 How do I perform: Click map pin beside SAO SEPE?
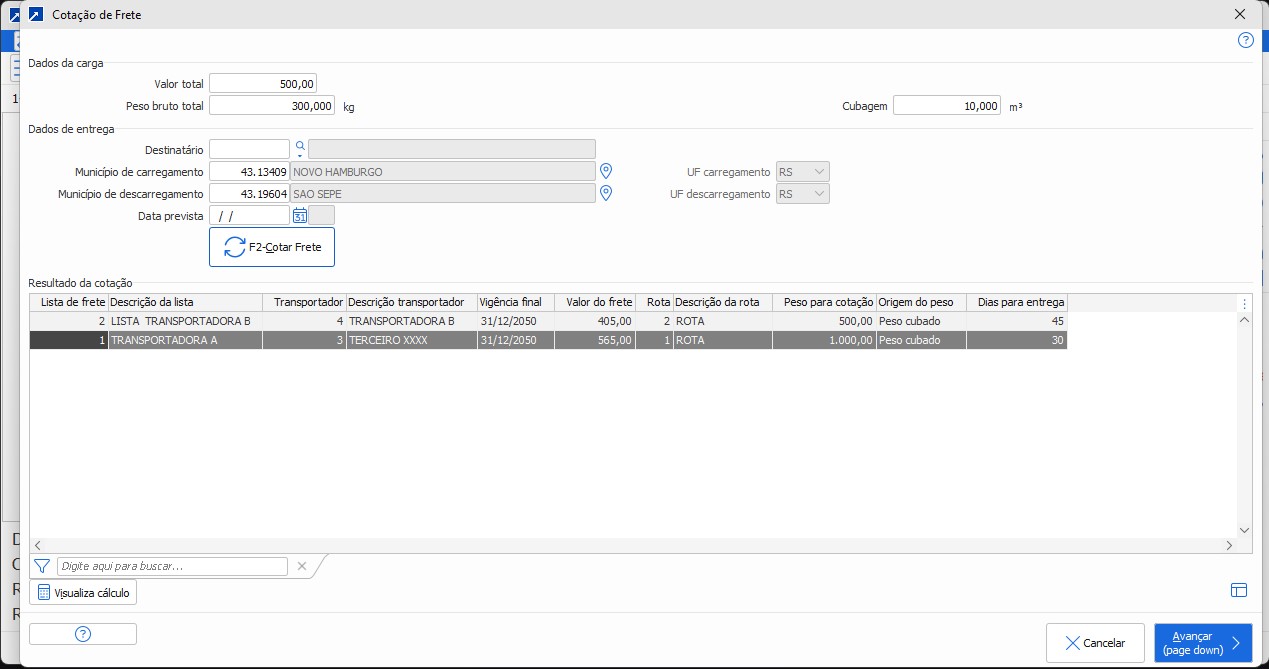tap(605, 193)
